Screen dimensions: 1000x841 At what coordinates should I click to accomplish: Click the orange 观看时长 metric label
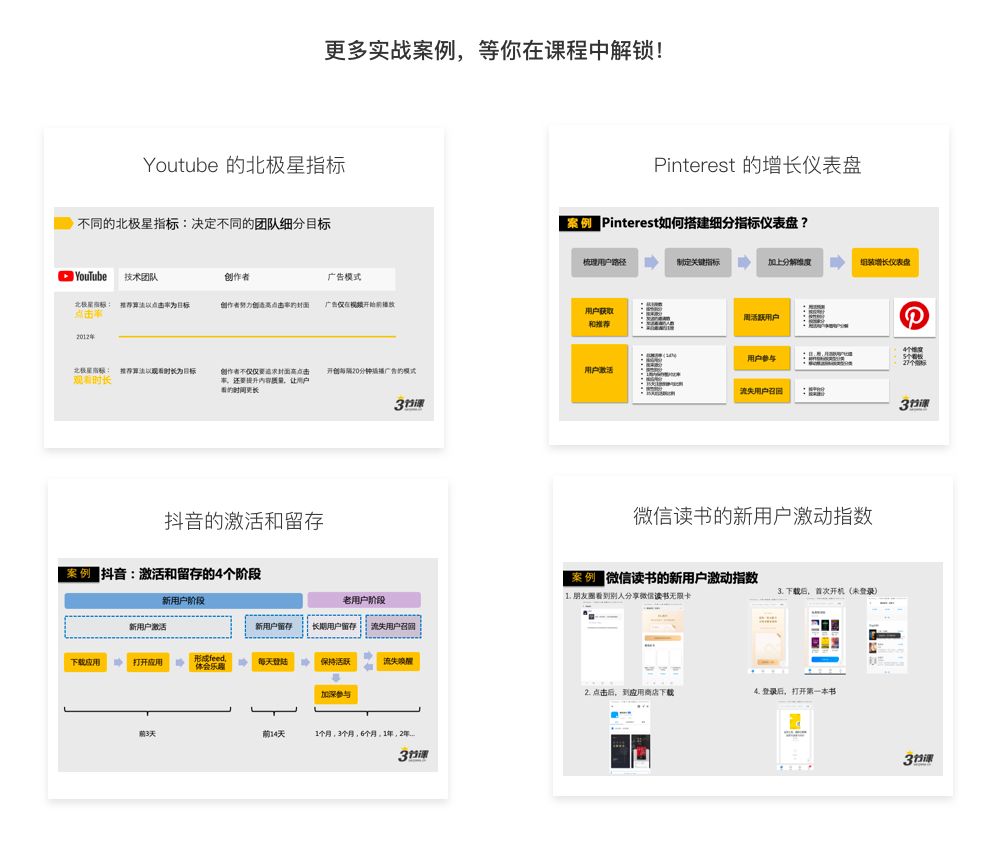(x=92, y=380)
